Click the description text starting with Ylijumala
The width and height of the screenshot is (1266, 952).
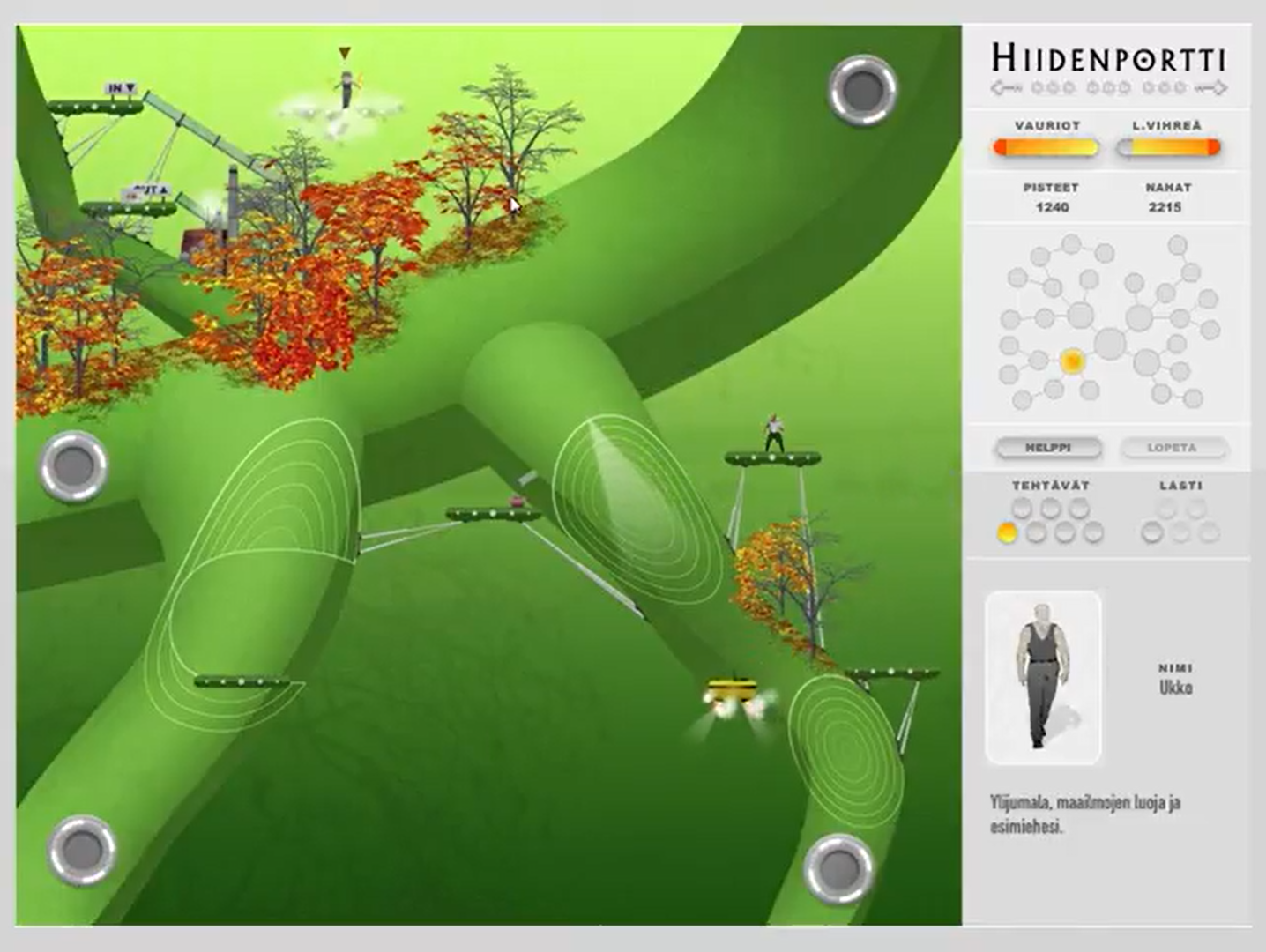pos(1085,814)
